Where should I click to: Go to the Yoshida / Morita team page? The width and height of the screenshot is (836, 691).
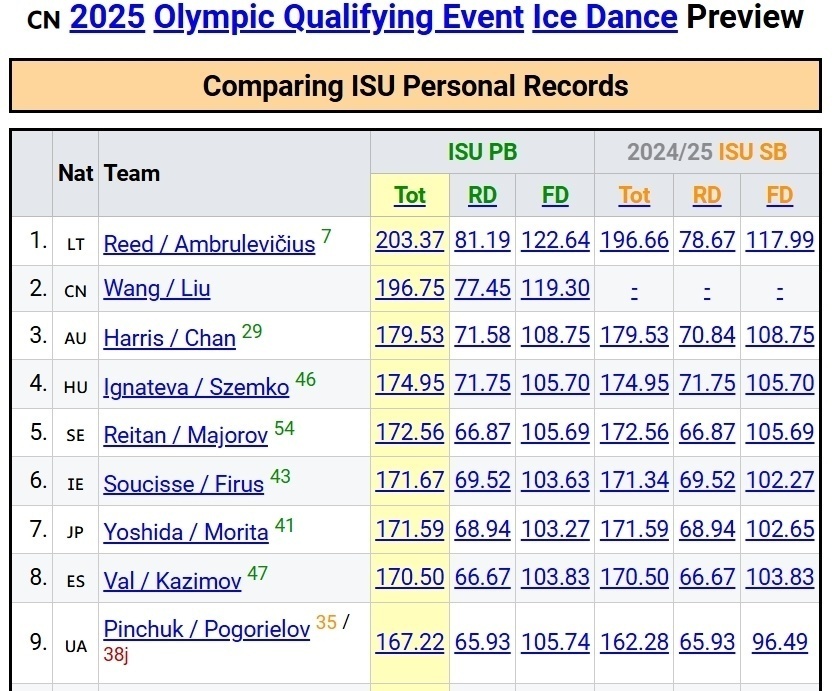186,532
